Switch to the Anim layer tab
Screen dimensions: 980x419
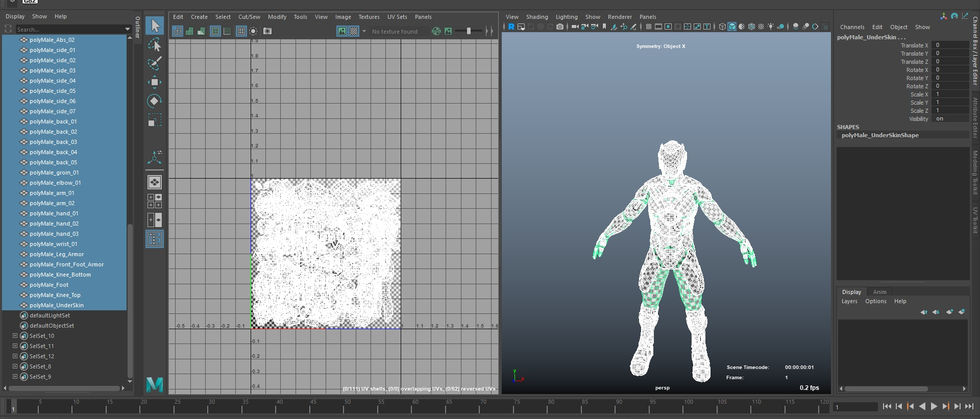pos(880,292)
